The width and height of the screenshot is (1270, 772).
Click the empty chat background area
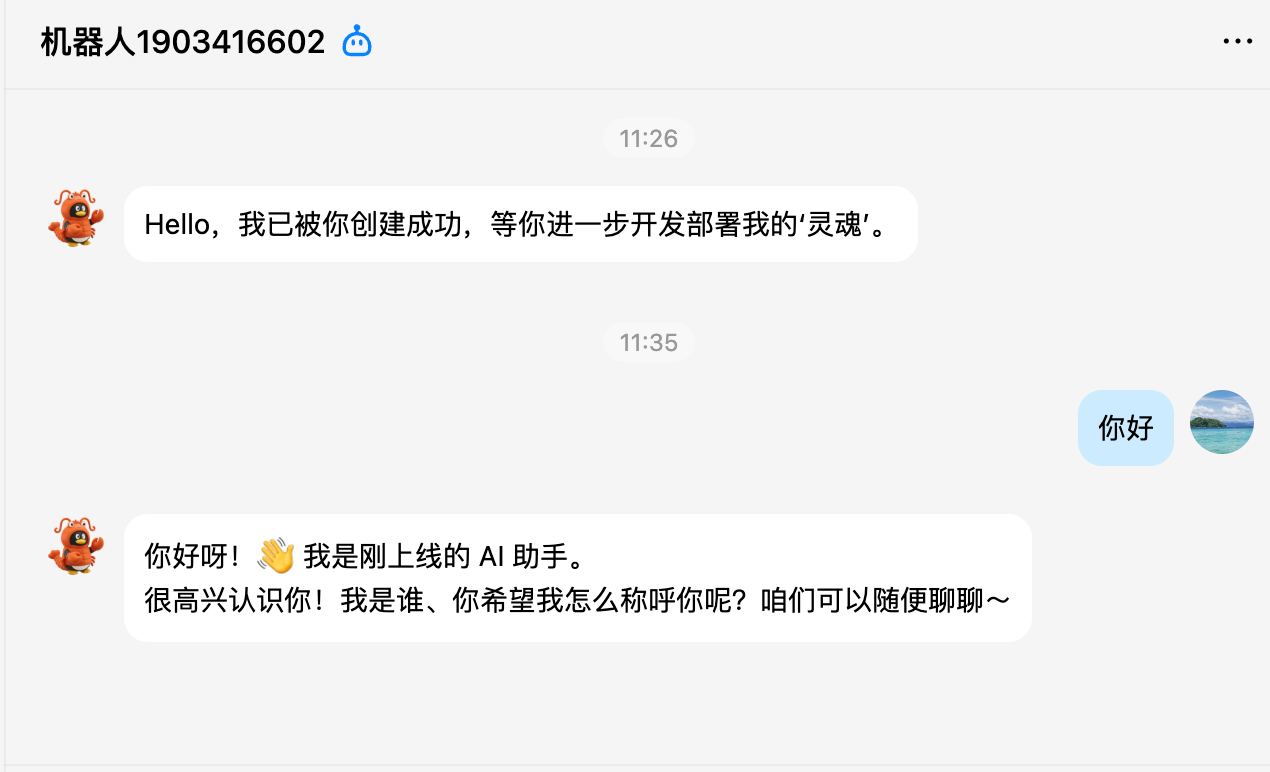pos(635,710)
